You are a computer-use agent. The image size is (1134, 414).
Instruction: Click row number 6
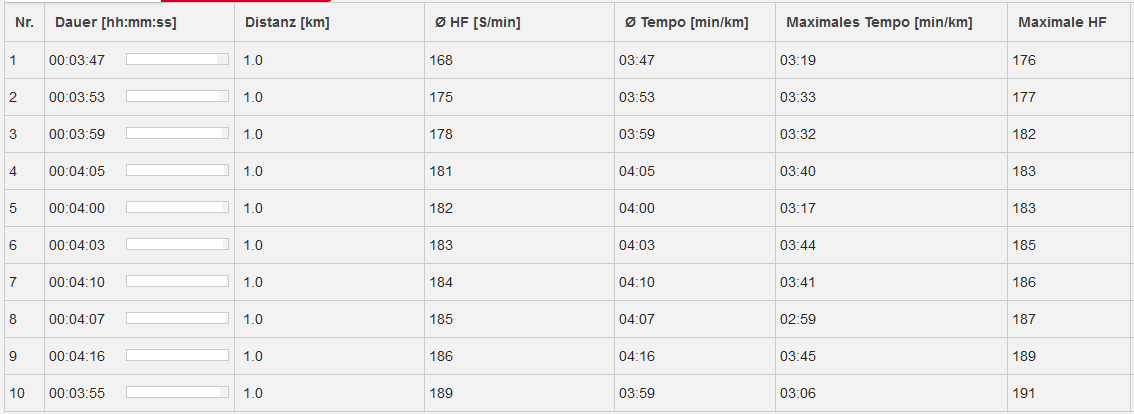(x=13, y=245)
